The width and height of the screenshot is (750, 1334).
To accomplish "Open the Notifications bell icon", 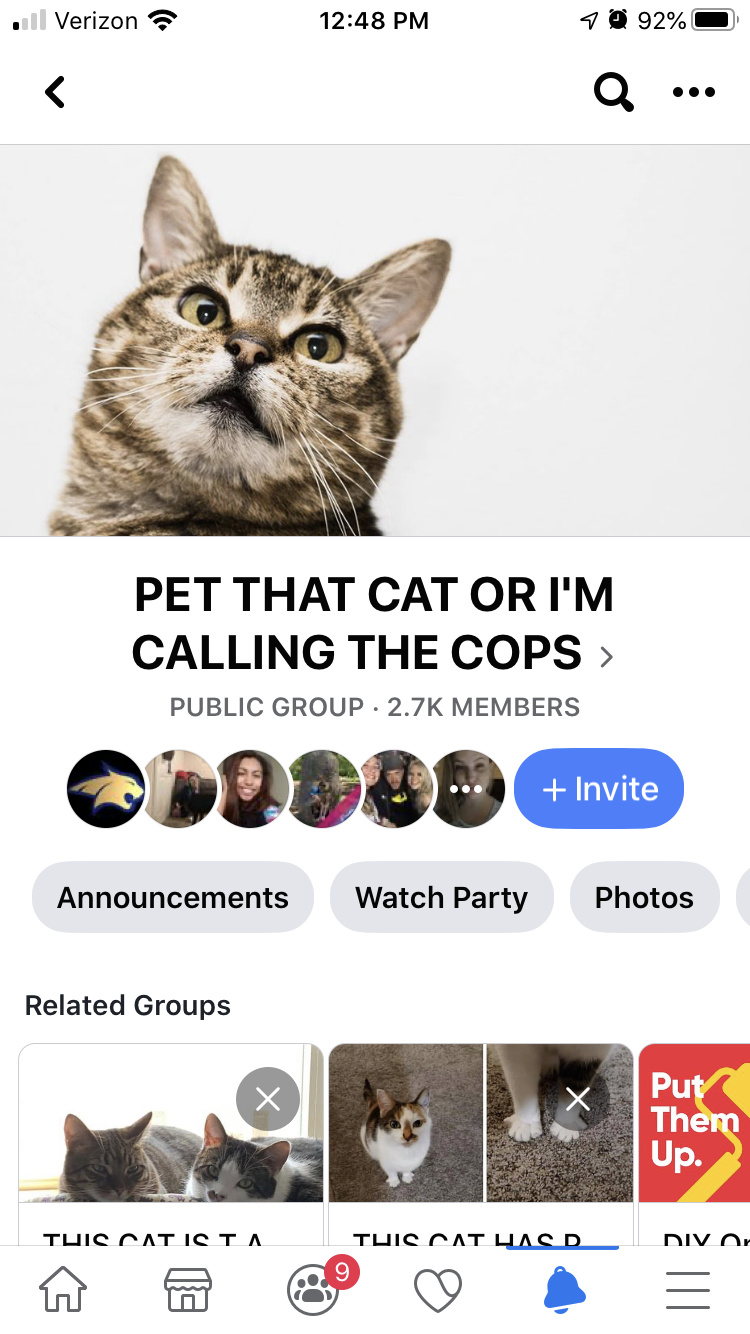I will click(563, 1289).
